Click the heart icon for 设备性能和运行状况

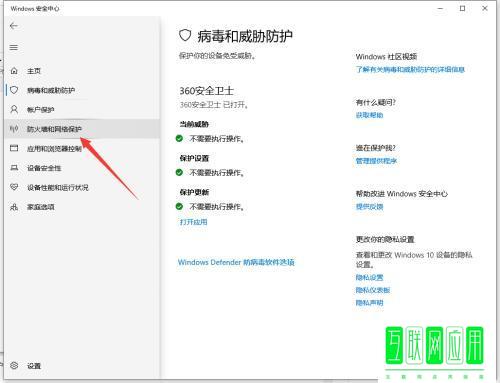14,187
